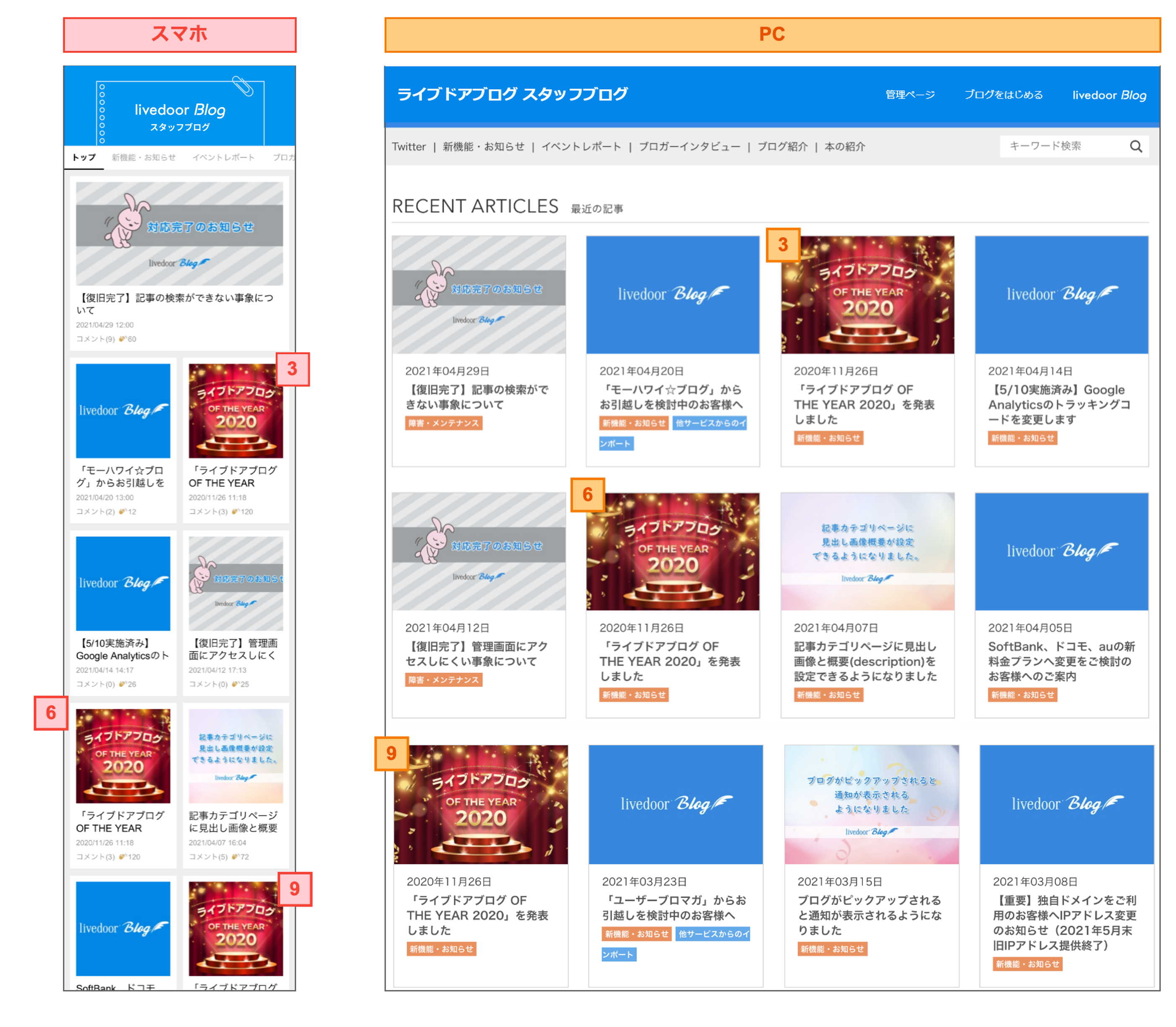Select the トップ tab in smartphone view
Screen dimensions: 1176x1027
click(x=84, y=158)
